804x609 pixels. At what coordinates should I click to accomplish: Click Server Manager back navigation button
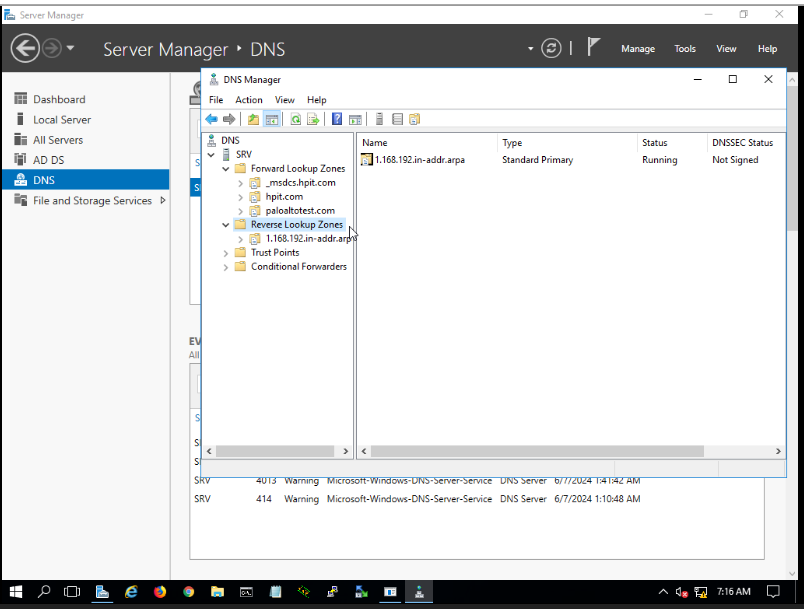tap(25, 49)
